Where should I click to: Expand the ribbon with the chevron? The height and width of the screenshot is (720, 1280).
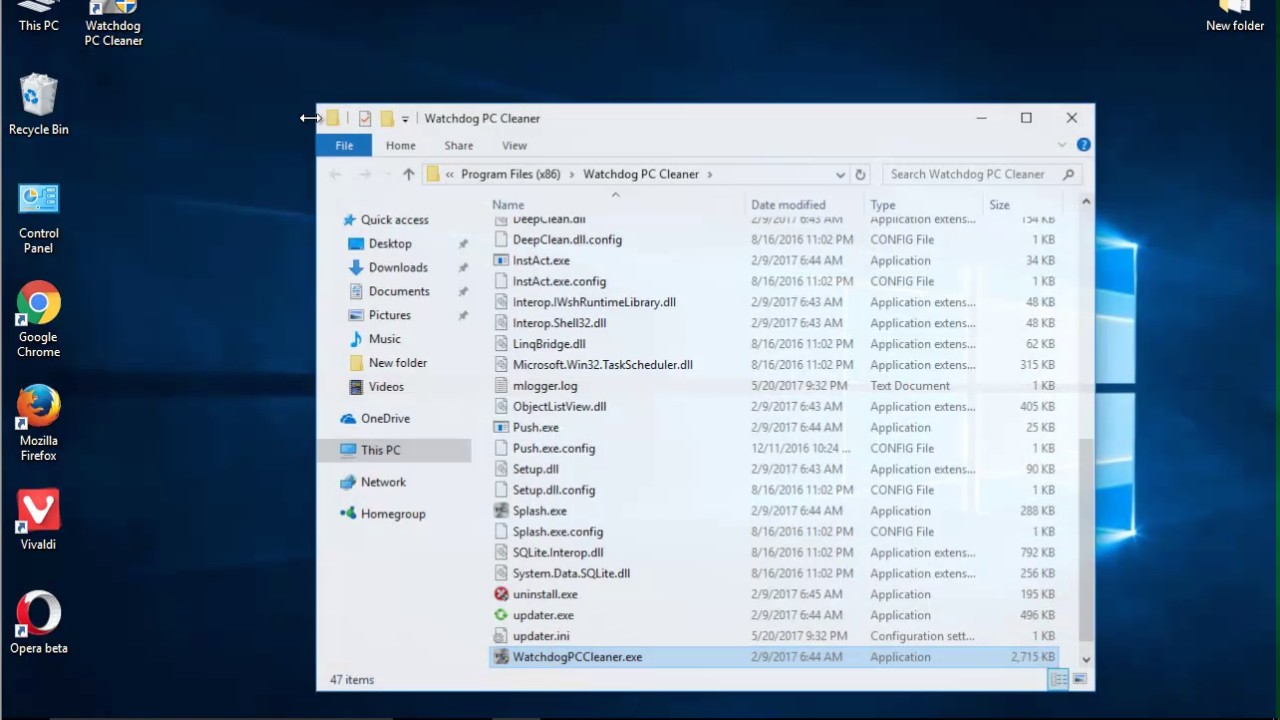(x=1062, y=145)
